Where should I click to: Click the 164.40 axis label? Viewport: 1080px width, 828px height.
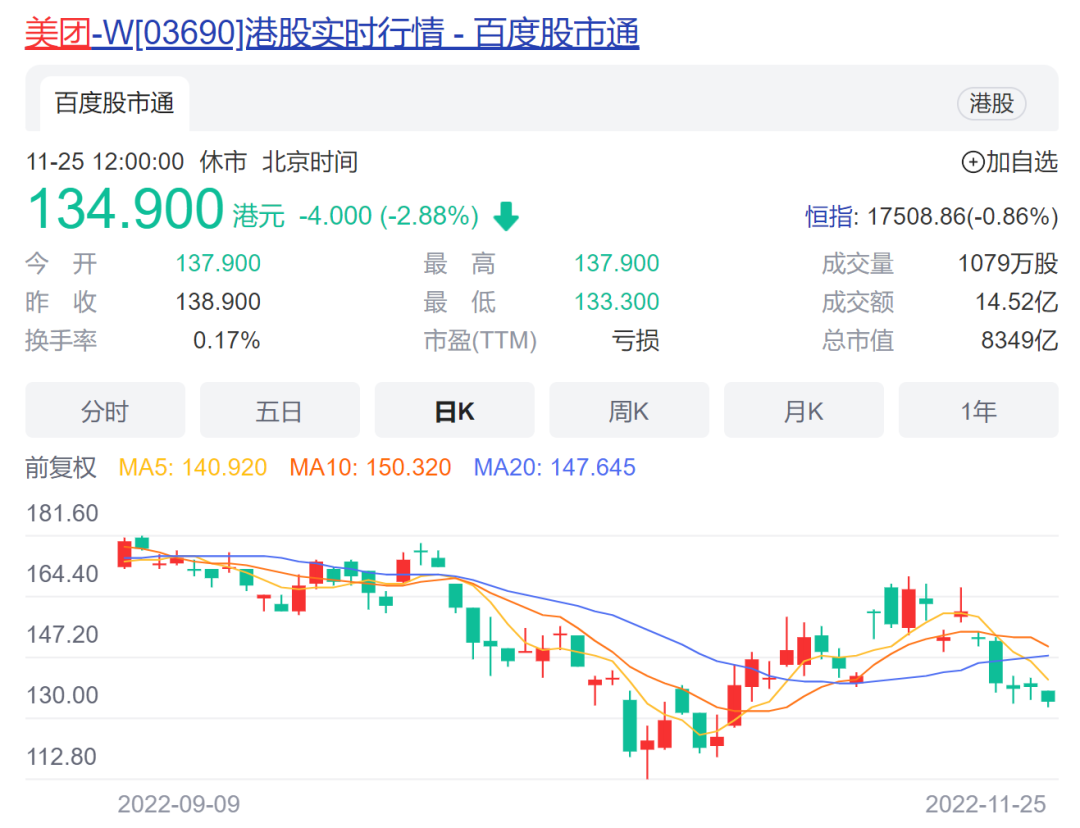(62, 574)
